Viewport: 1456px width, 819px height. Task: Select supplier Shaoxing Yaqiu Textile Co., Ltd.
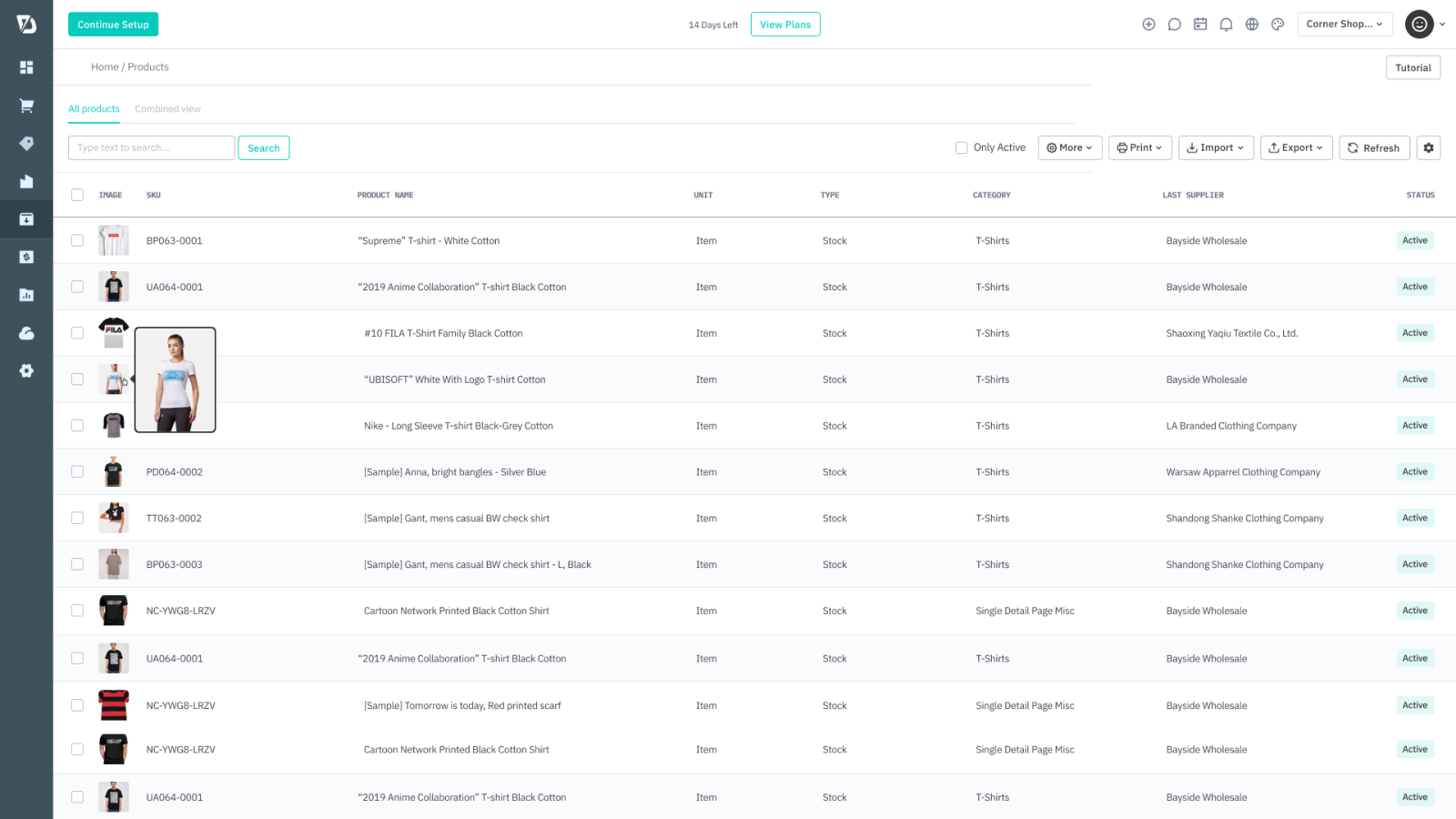1232,333
